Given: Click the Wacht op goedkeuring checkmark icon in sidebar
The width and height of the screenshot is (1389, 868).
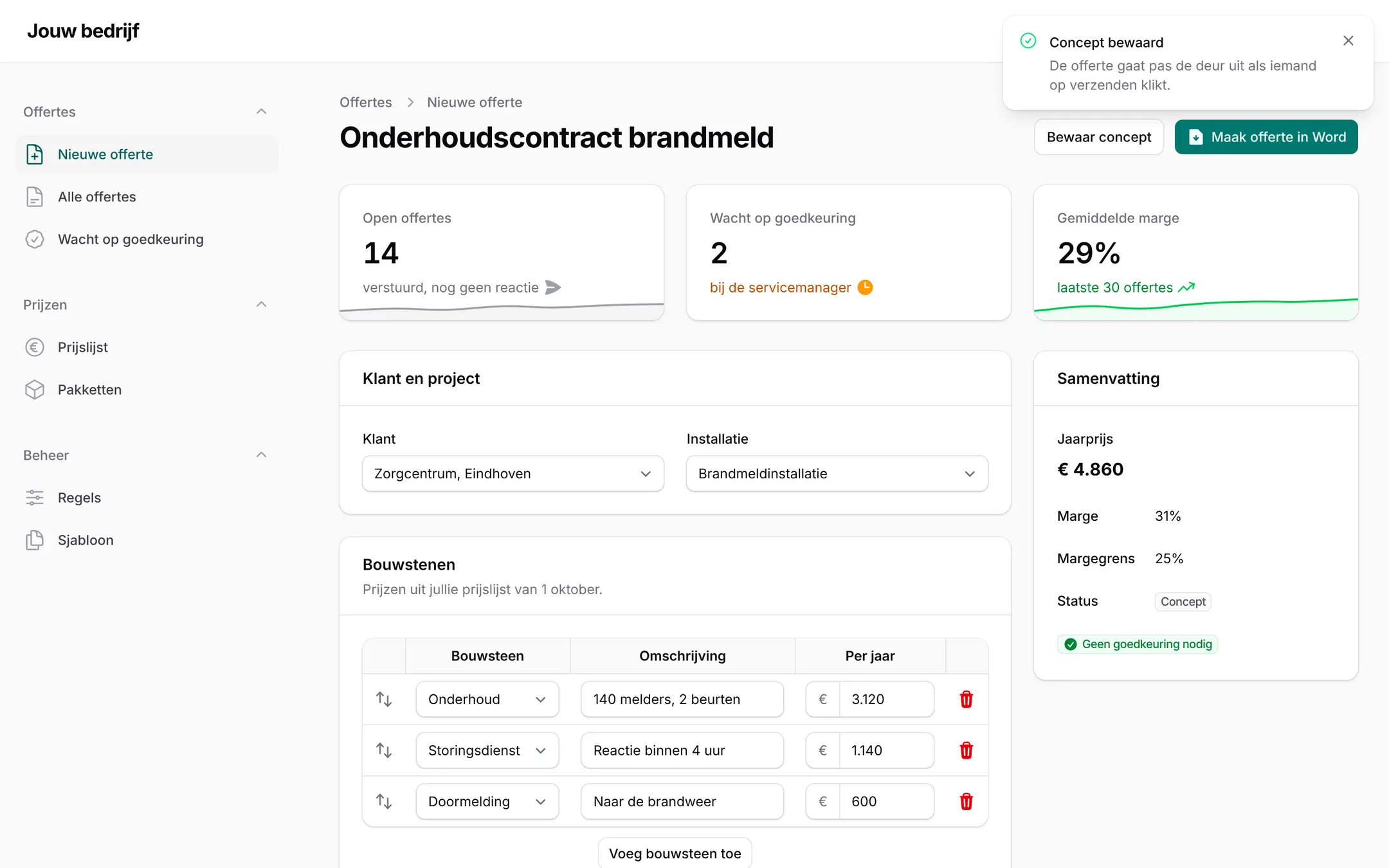Looking at the screenshot, I should click(x=35, y=239).
